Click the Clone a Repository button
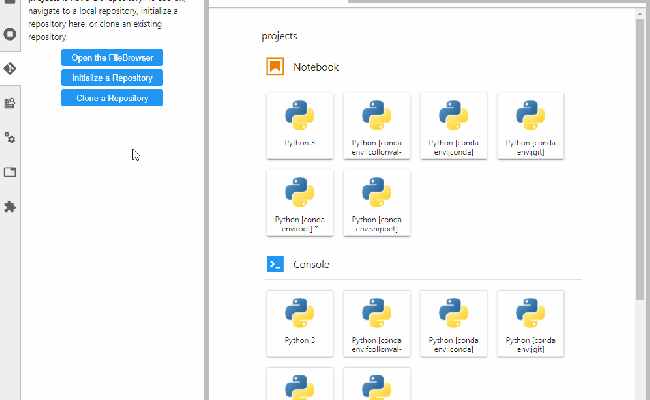The height and width of the screenshot is (400, 650). 112,98
